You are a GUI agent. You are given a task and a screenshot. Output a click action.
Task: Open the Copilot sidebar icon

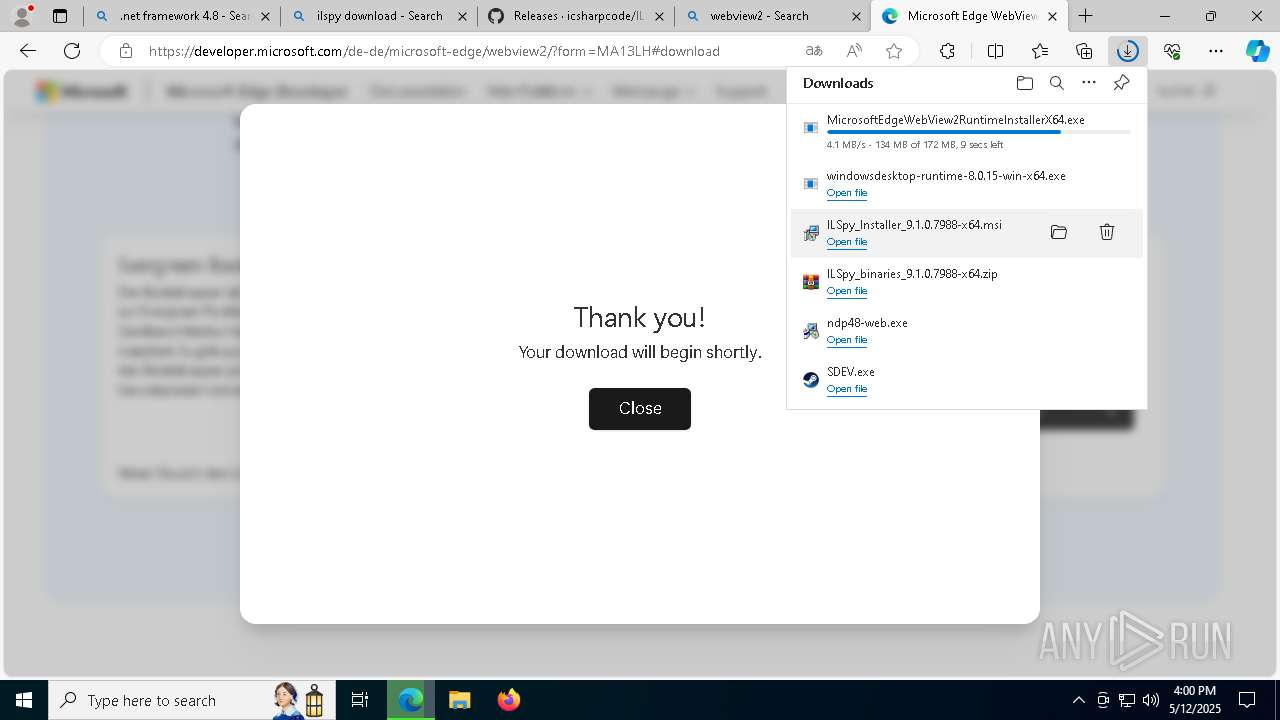point(1257,51)
